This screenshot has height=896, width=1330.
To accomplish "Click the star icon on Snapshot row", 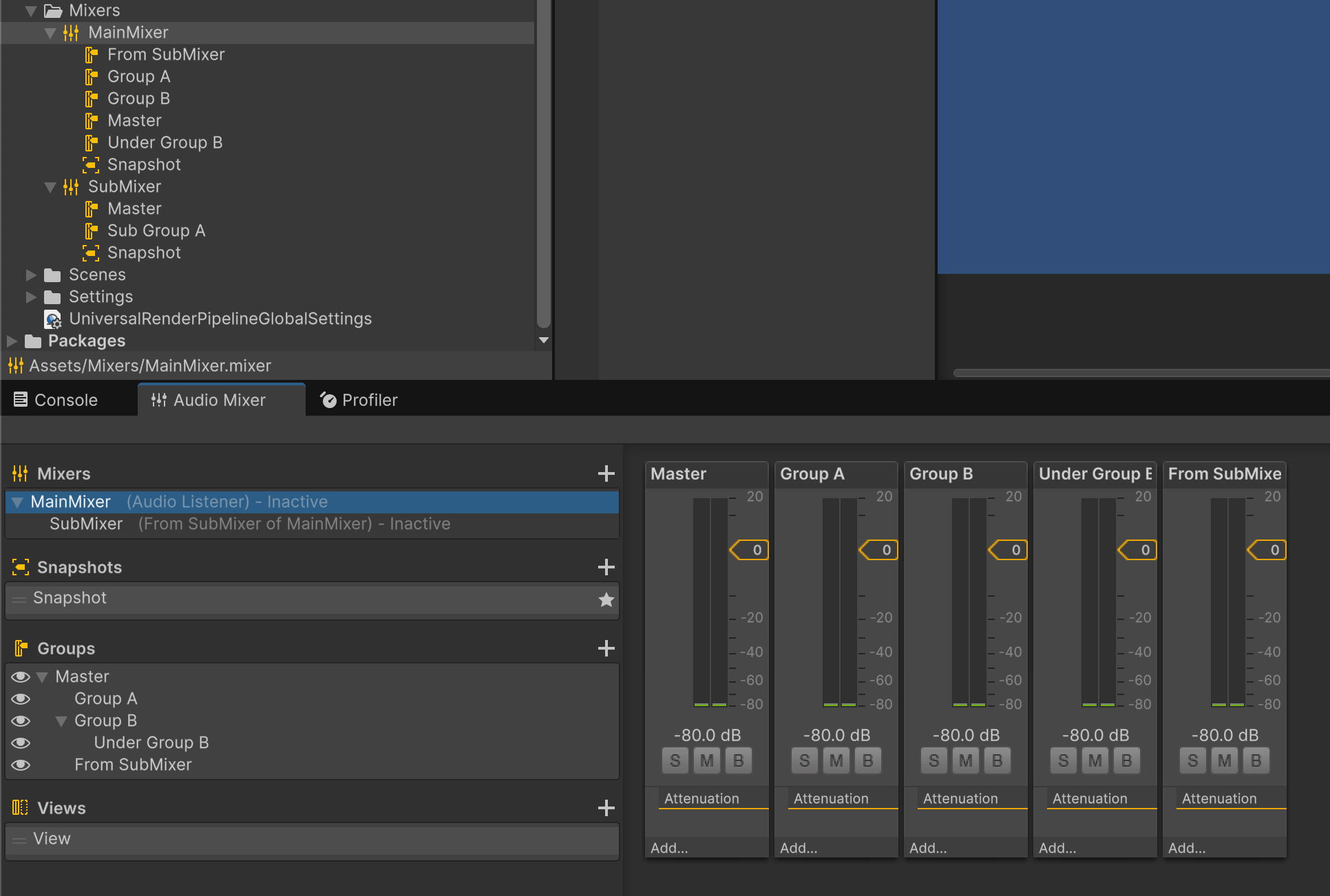I will pyautogui.click(x=606, y=599).
